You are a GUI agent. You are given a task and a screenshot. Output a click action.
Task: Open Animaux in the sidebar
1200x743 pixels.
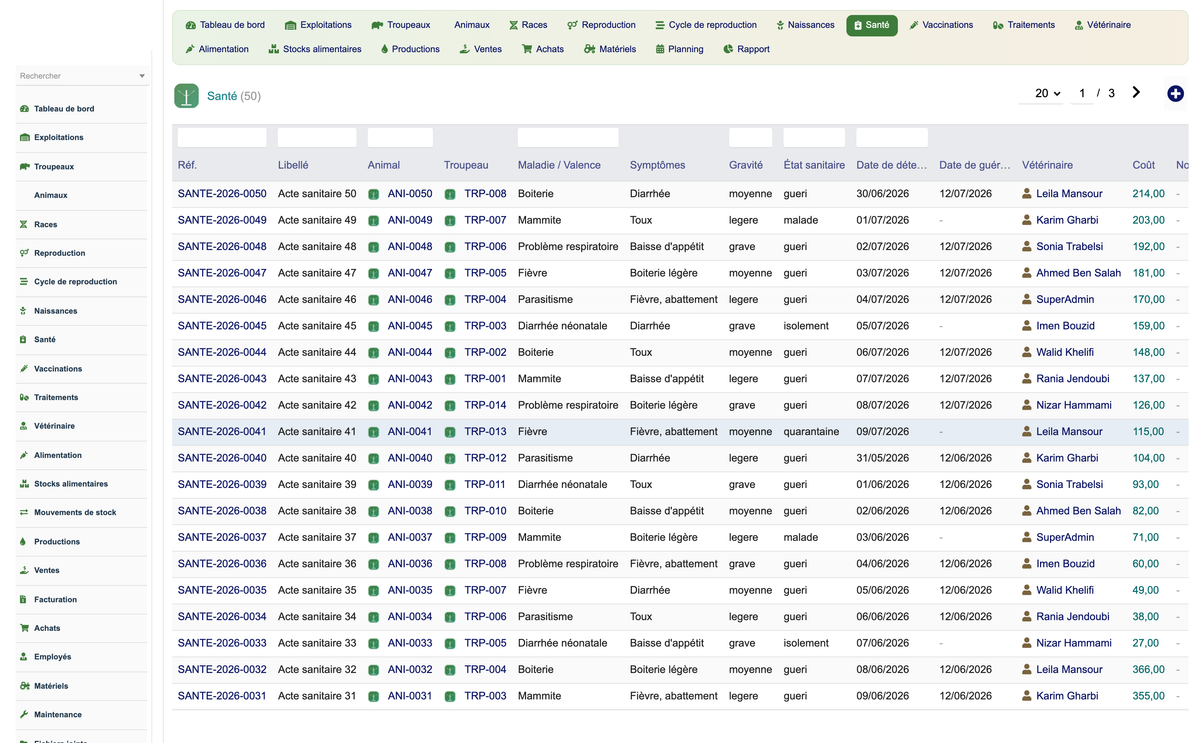51,196
